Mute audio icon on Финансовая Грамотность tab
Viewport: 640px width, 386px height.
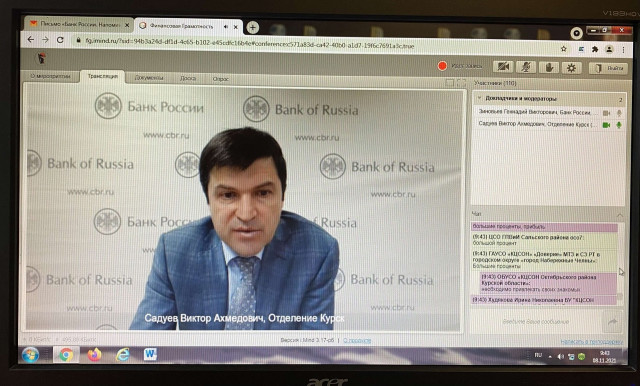(x=226, y=27)
